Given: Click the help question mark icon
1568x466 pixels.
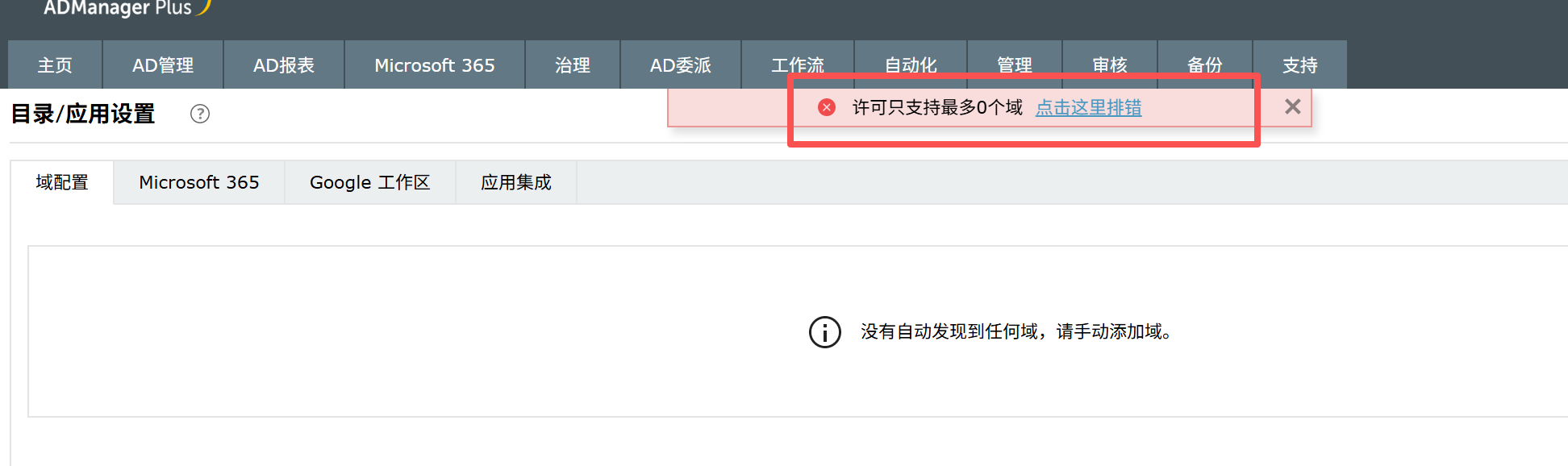Looking at the screenshot, I should pyautogui.click(x=200, y=114).
